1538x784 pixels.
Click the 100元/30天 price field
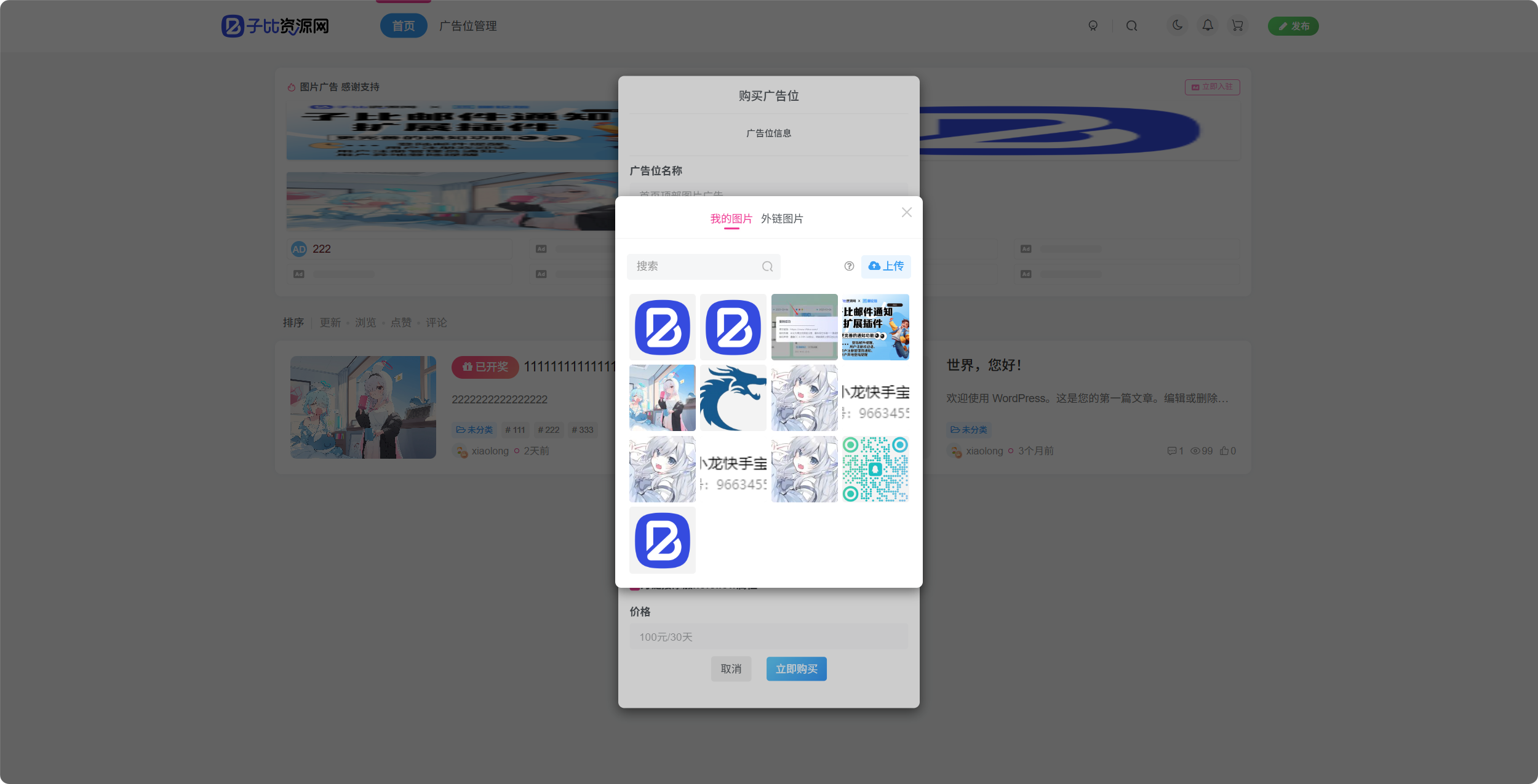click(x=768, y=636)
